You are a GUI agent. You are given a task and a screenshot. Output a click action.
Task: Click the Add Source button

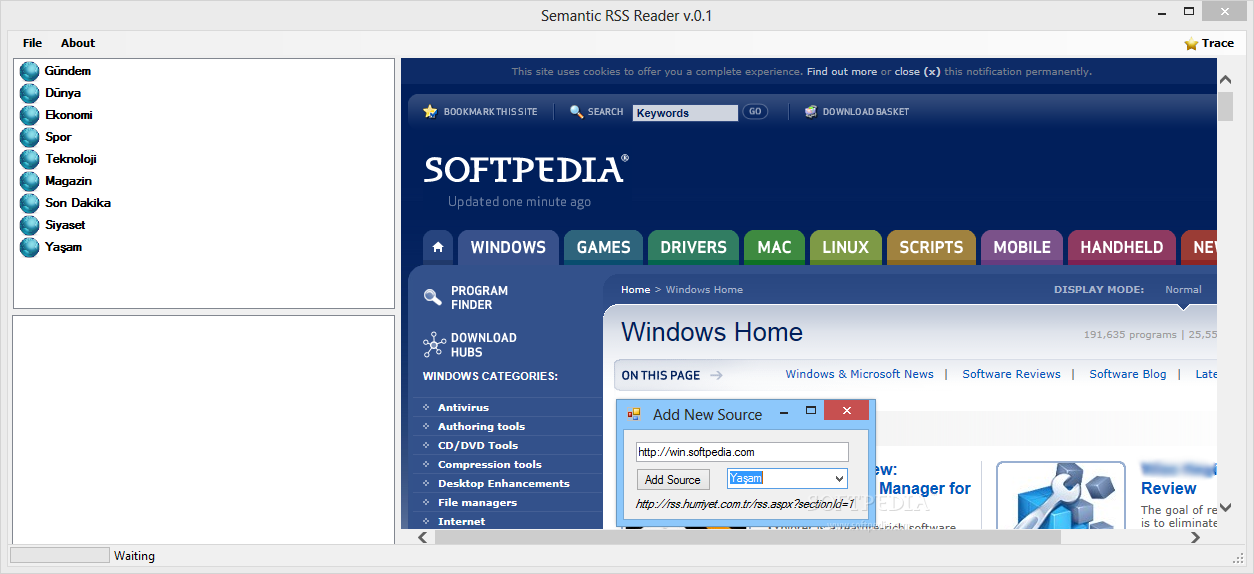click(x=673, y=480)
